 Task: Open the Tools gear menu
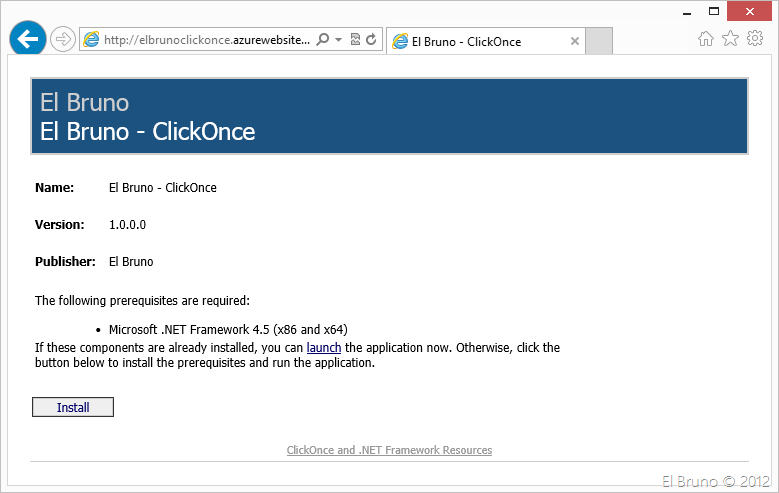pyautogui.click(x=754, y=39)
